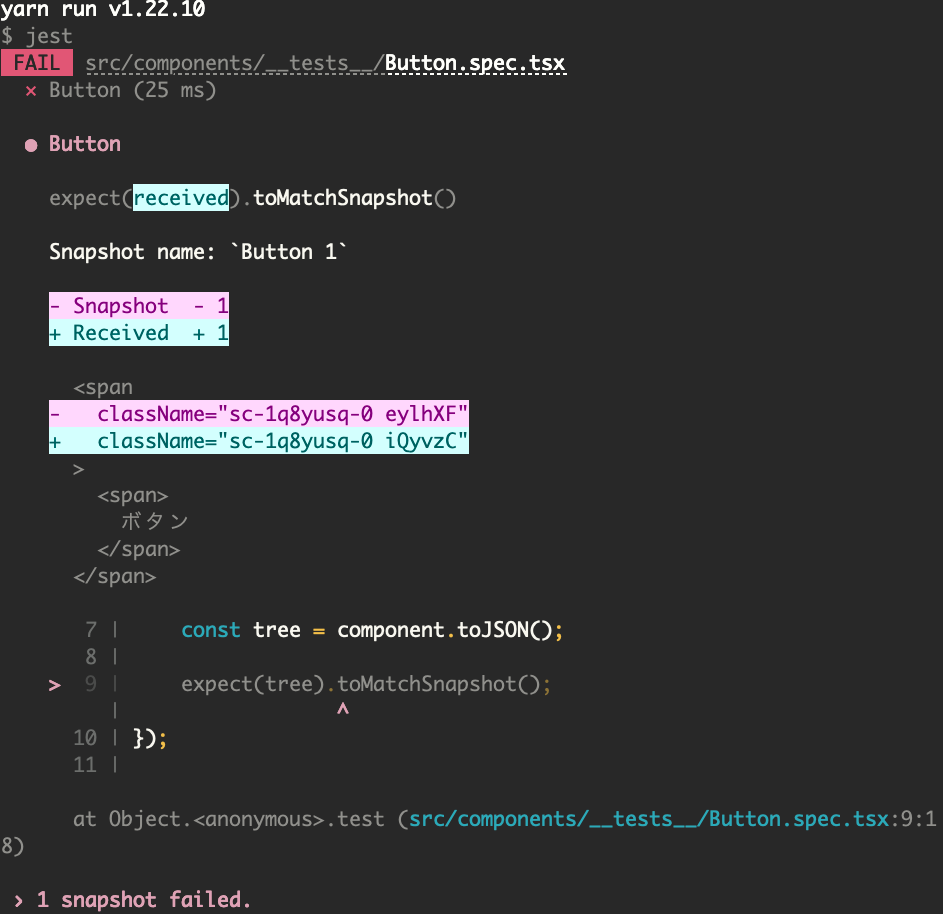The height and width of the screenshot is (914, 943).
Task: Click the '1 snapshot failed.' summary line
Action: coord(132,900)
